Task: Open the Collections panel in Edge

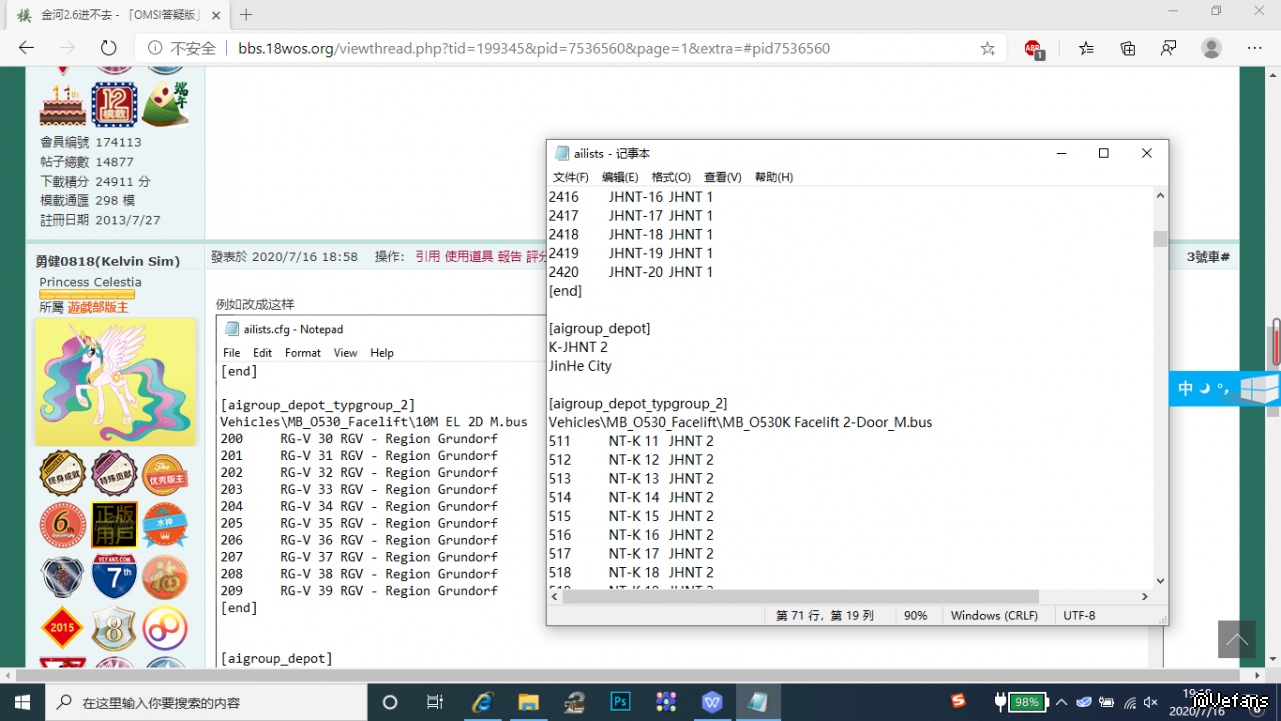Action: coord(1128,48)
